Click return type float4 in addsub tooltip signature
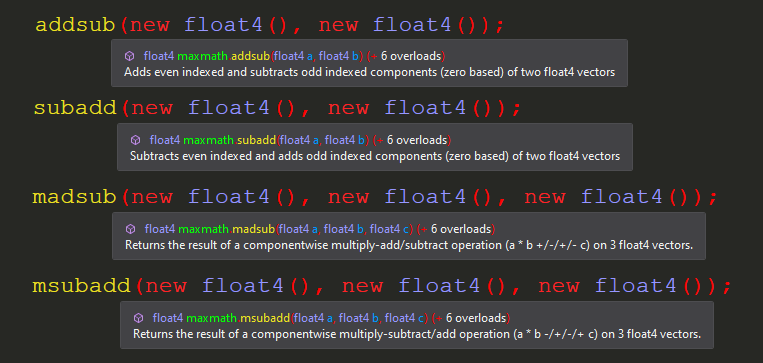Screen dimensions: 763x363 coord(159,56)
